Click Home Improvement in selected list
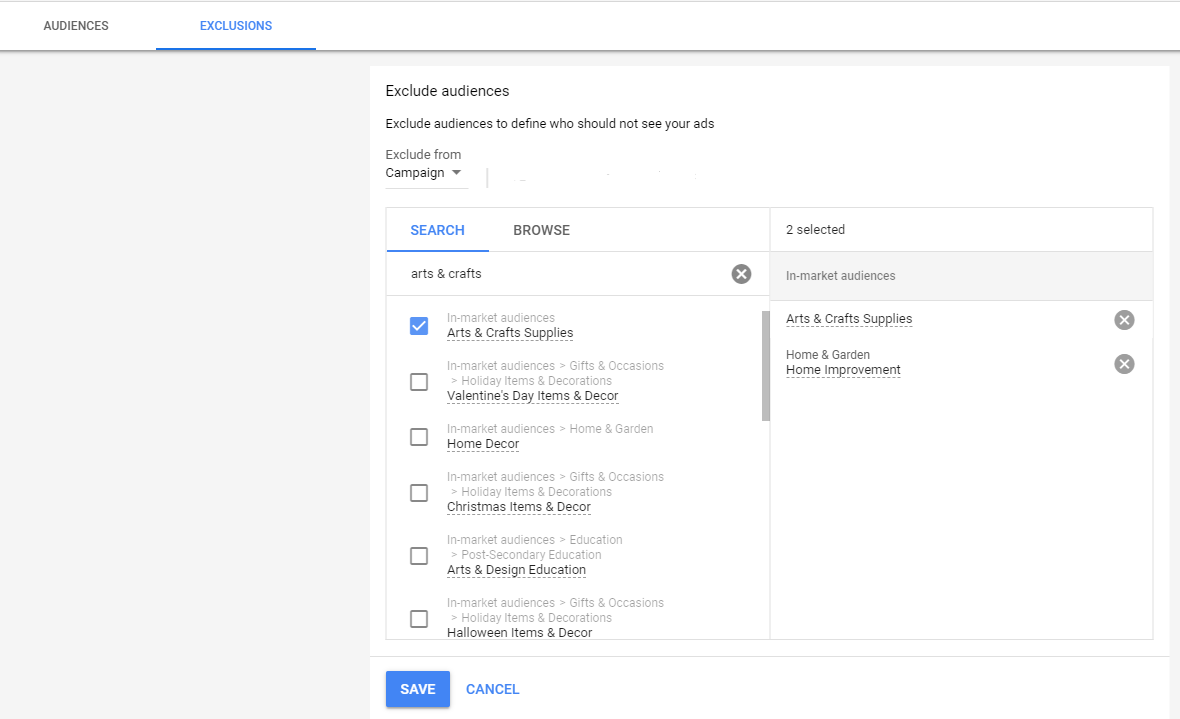This screenshot has width=1180, height=719. 843,370
